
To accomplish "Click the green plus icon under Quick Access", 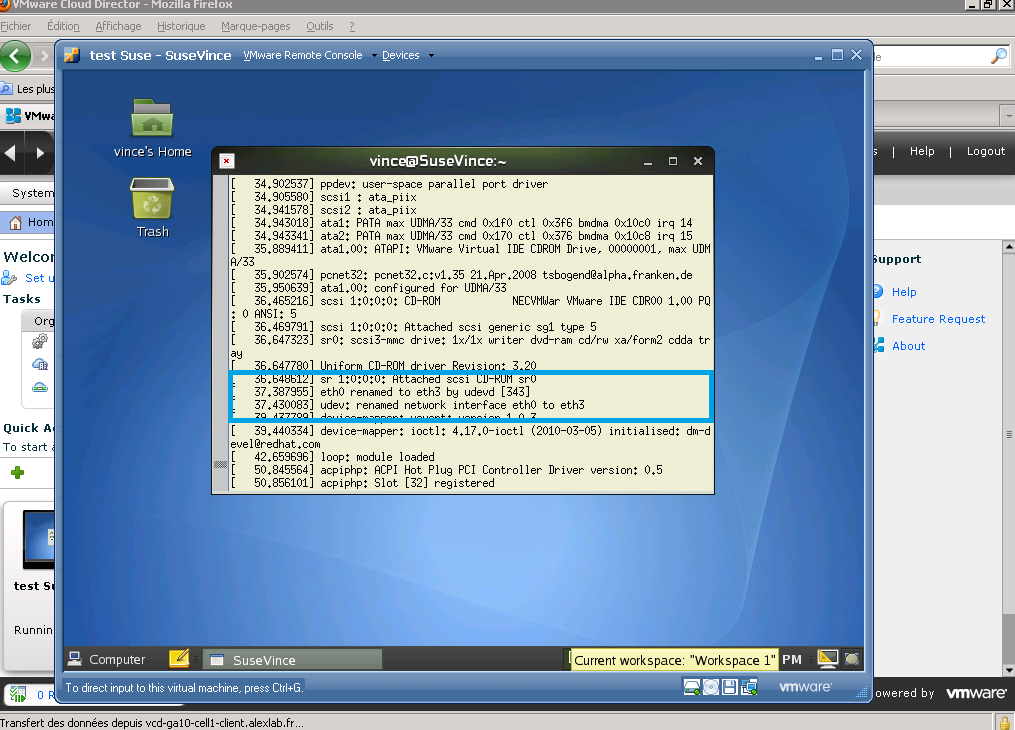I will [17, 472].
